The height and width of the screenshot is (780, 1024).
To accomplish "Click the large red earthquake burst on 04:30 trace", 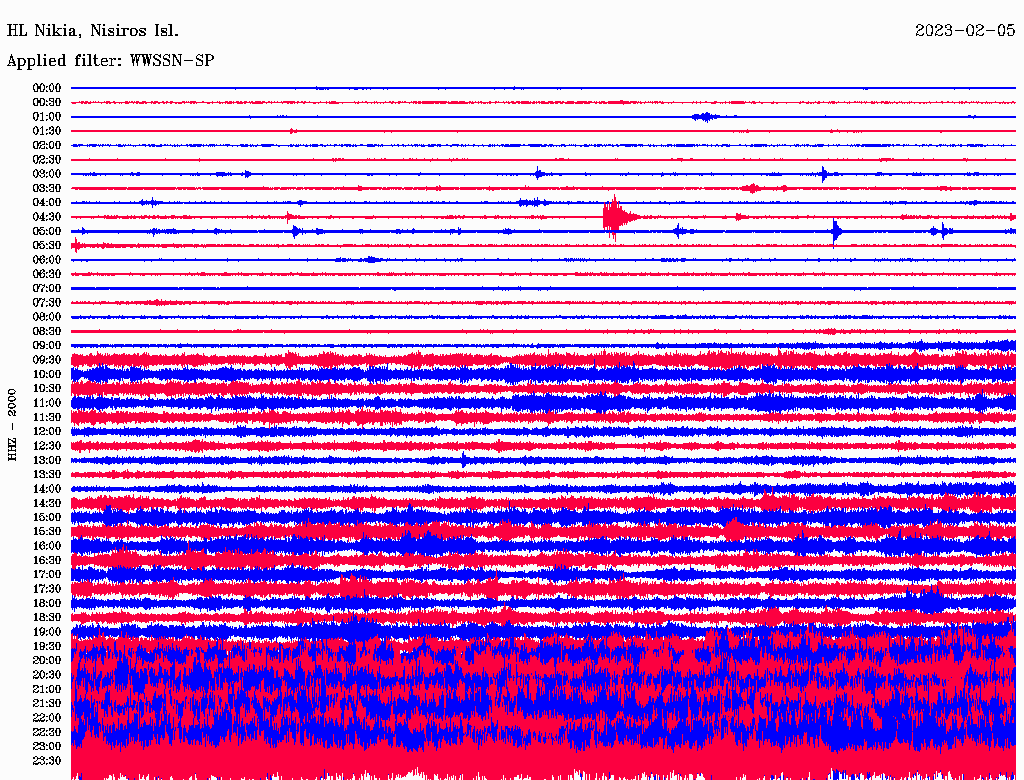I will tap(618, 218).
